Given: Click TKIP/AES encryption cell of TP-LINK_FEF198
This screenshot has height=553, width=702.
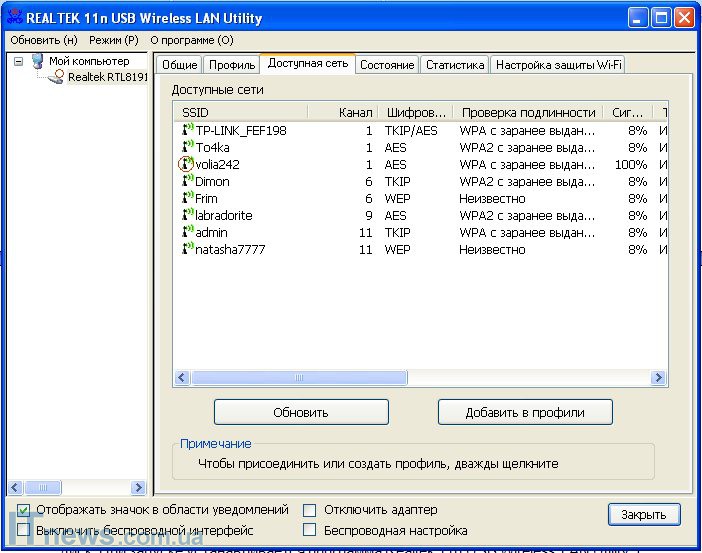Looking at the screenshot, I should [x=411, y=130].
